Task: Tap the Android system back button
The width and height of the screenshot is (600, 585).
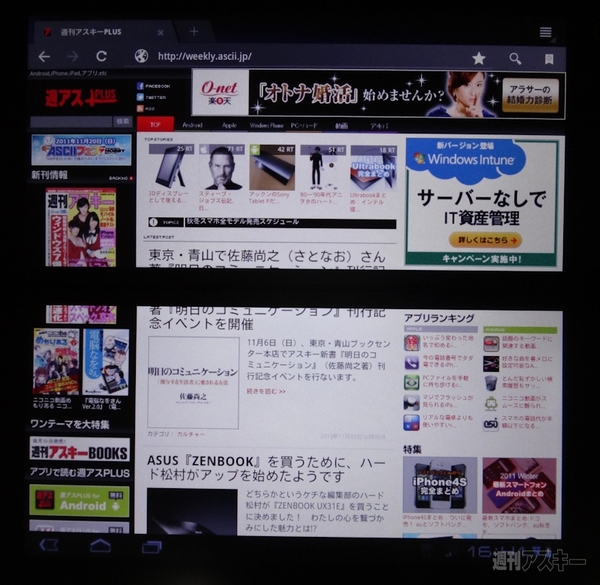Action: 49,545
